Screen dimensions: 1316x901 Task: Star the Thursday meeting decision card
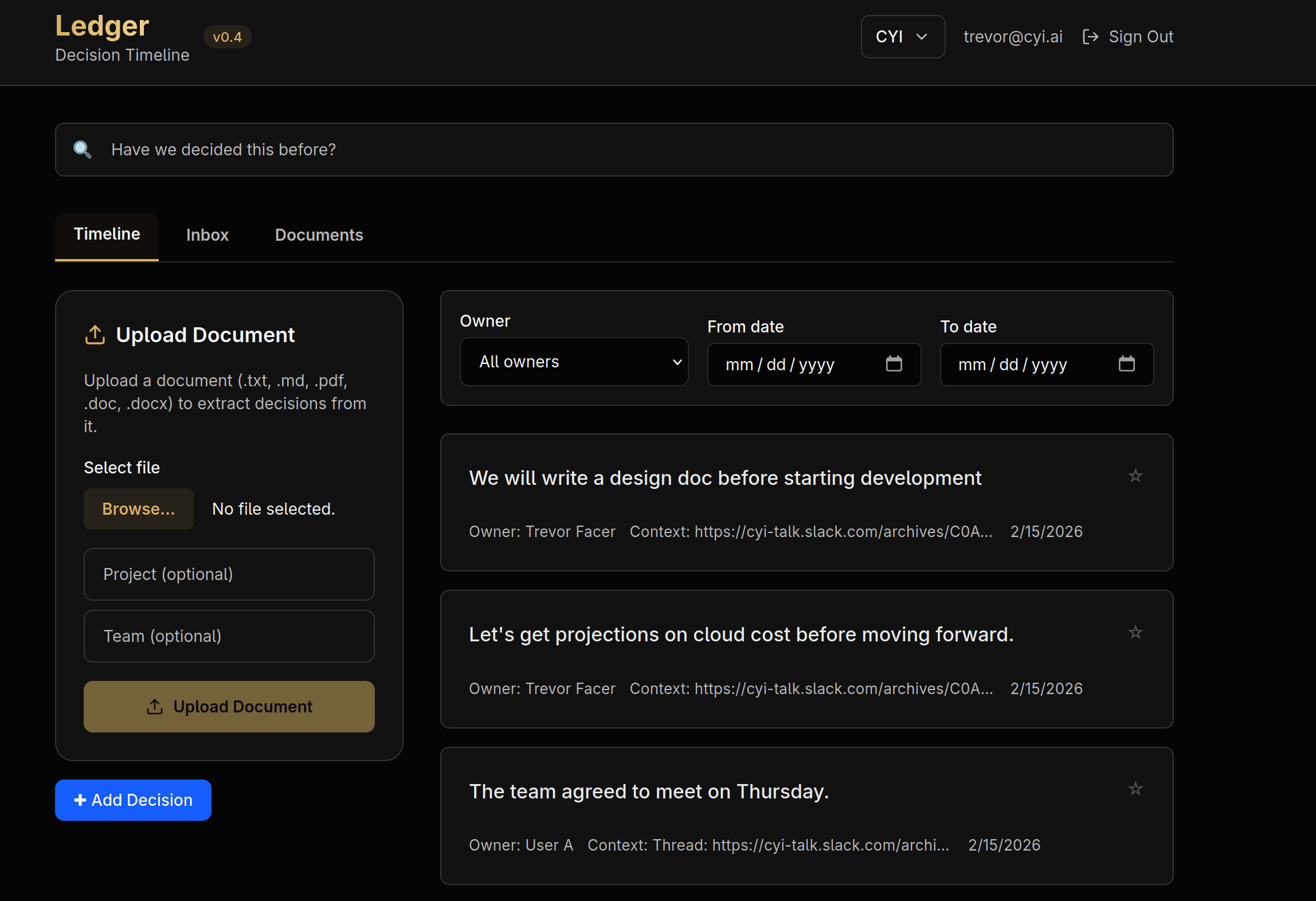tap(1135, 789)
